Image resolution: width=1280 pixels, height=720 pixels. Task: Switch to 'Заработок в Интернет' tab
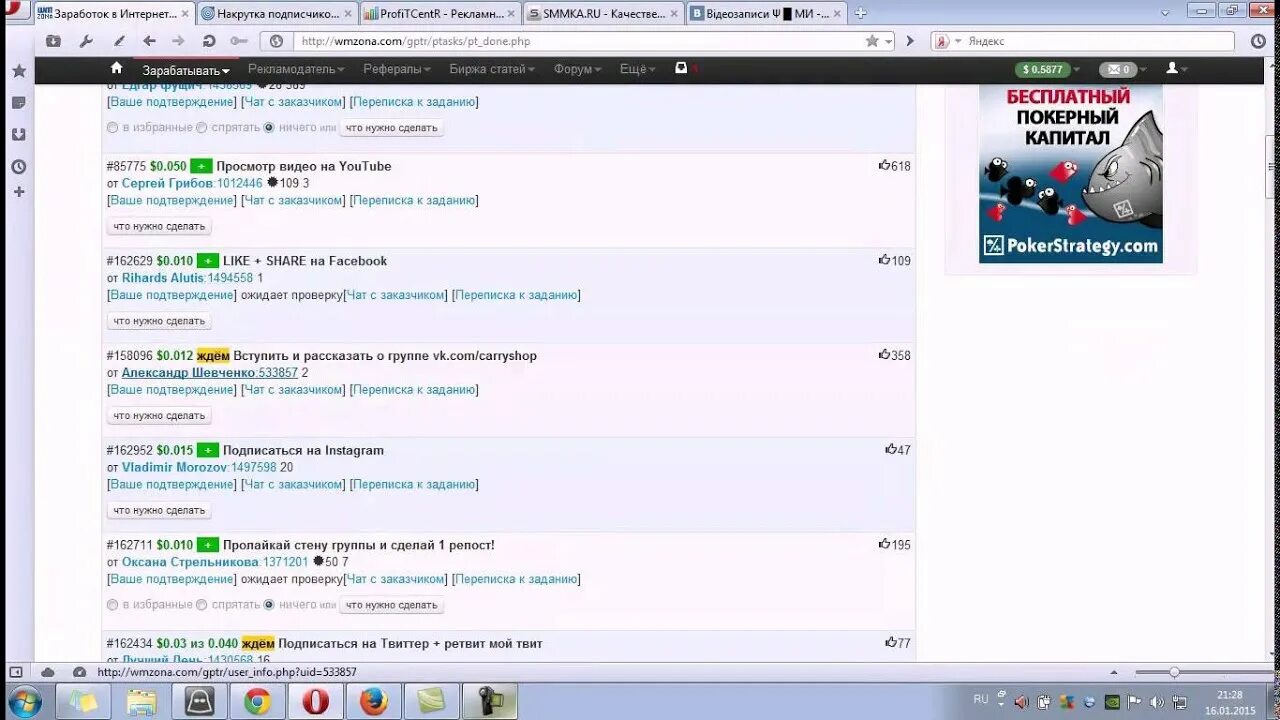pos(113,14)
